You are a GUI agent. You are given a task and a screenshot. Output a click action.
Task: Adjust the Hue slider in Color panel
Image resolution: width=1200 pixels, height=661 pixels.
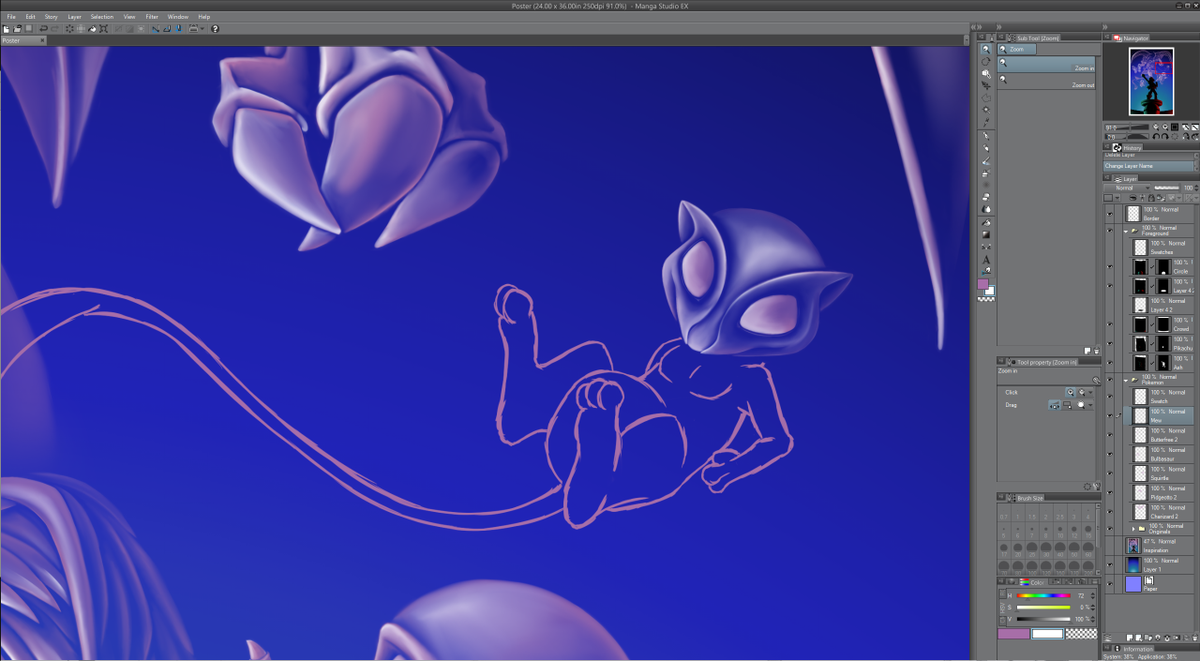click(1044, 596)
